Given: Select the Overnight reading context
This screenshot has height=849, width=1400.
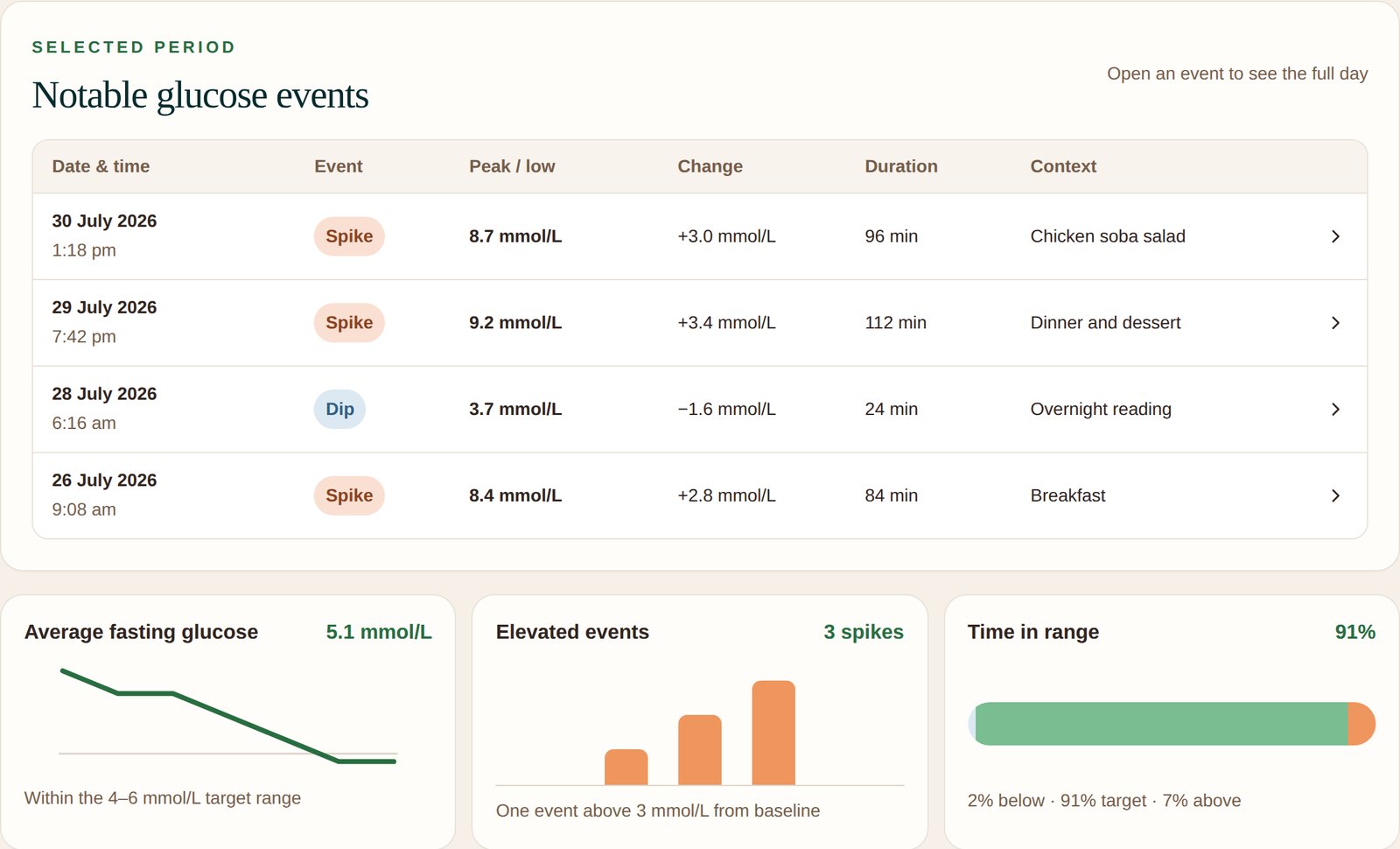Looking at the screenshot, I should point(1101,410).
